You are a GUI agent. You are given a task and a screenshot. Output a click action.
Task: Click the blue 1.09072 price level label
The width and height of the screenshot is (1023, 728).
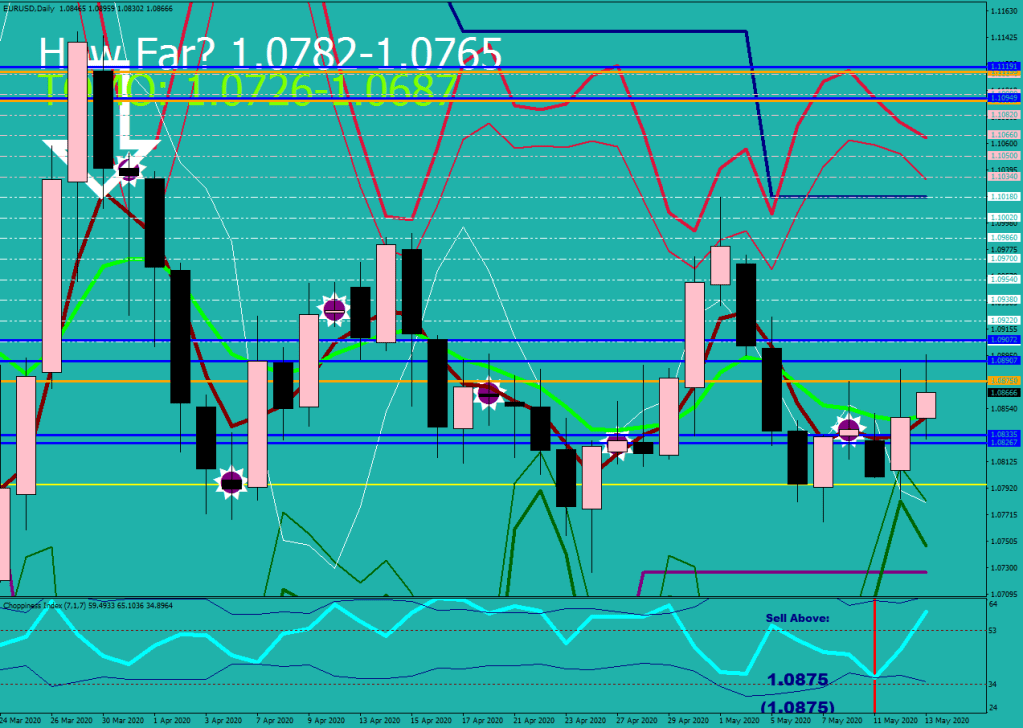point(1003,340)
